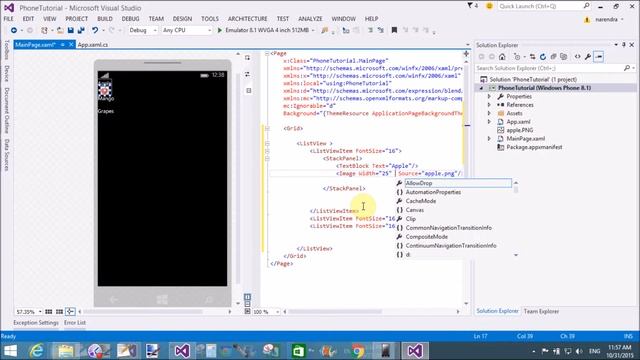Open Debug configuration dropdown
The height and width of the screenshot is (360, 640).
coord(142,30)
